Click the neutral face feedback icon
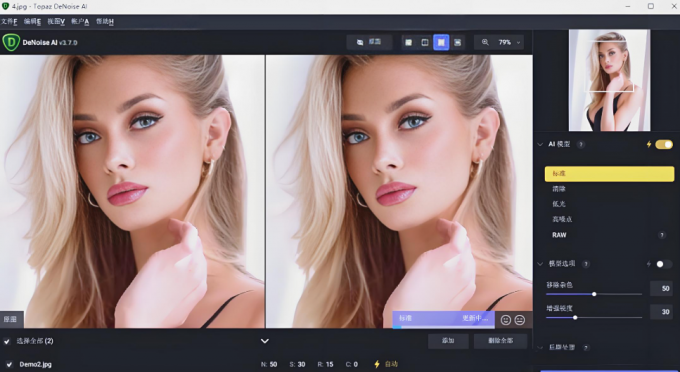The image size is (680, 372). click(520, 320)
